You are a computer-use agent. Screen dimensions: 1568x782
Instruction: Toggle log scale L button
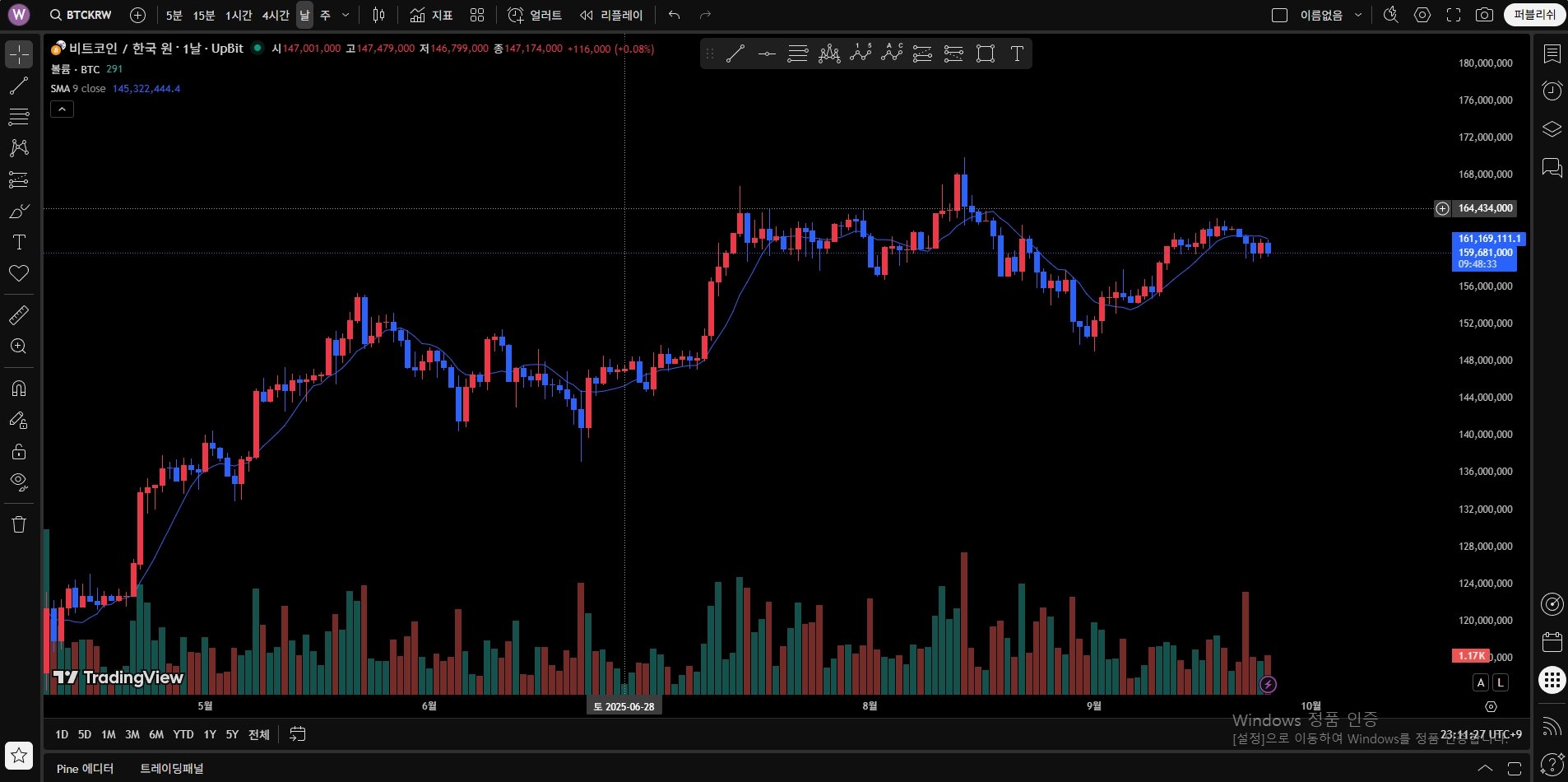(x=1501, y=682)
